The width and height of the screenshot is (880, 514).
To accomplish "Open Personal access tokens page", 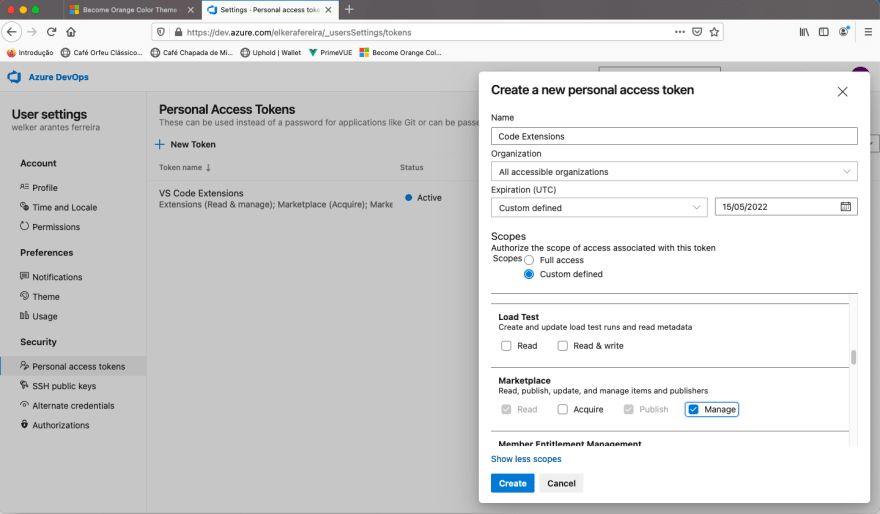I will 73,366.
